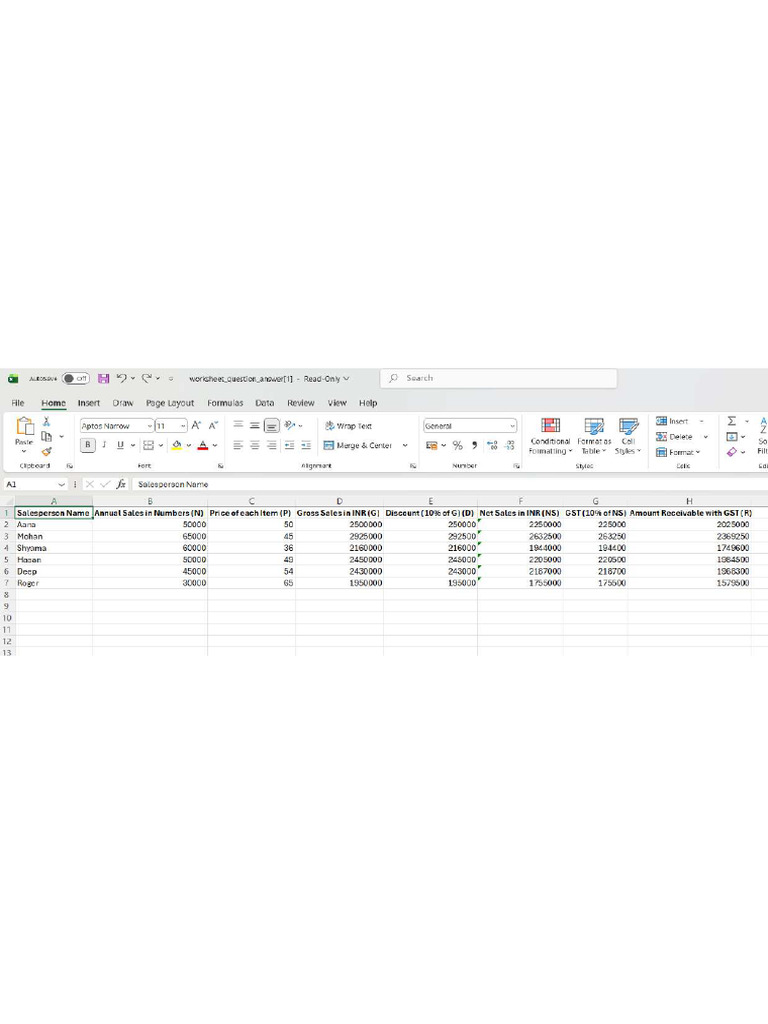768x1024 pixels.
Task: Apply top align to cells
Action: (x=238, y=425)
